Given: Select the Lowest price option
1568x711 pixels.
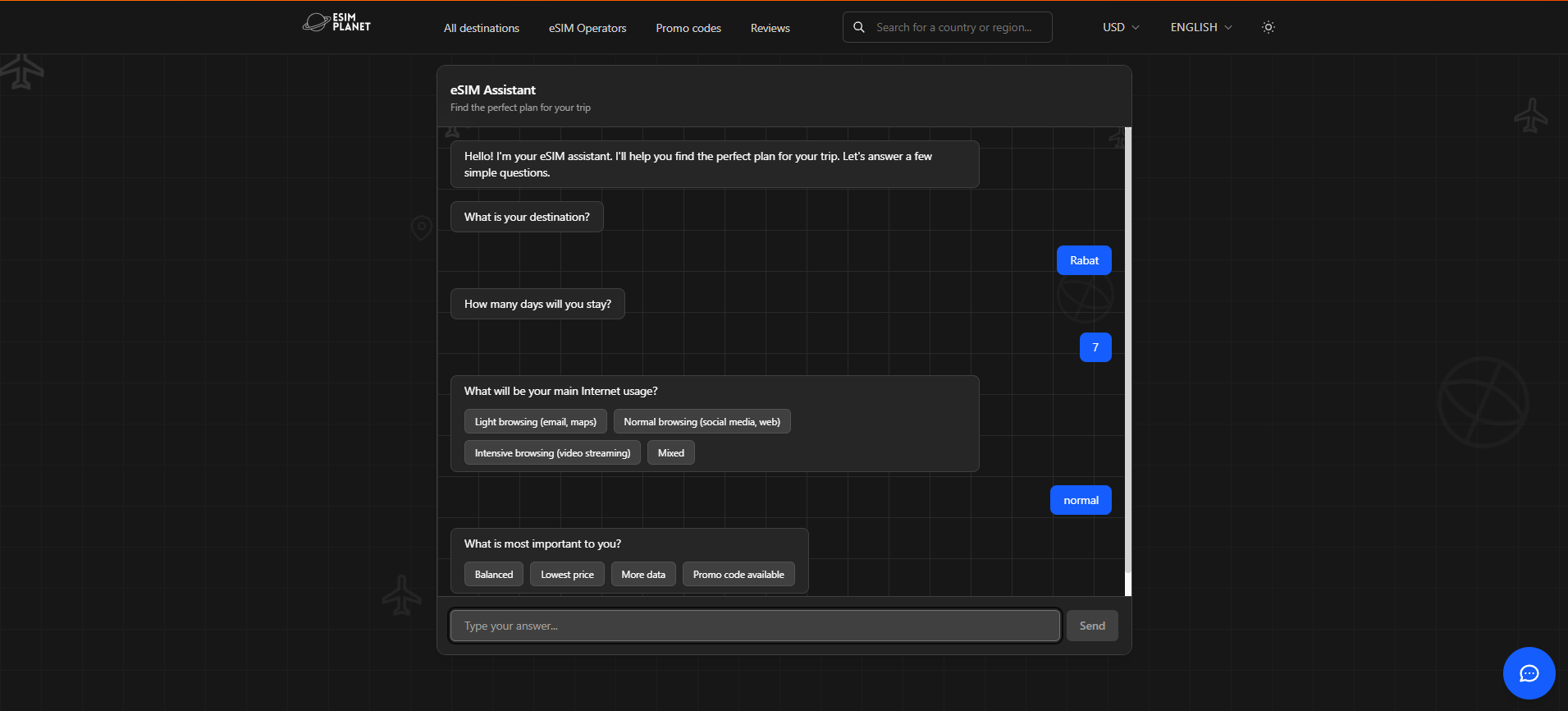Looking at the screenshot, I should (567, 575).
